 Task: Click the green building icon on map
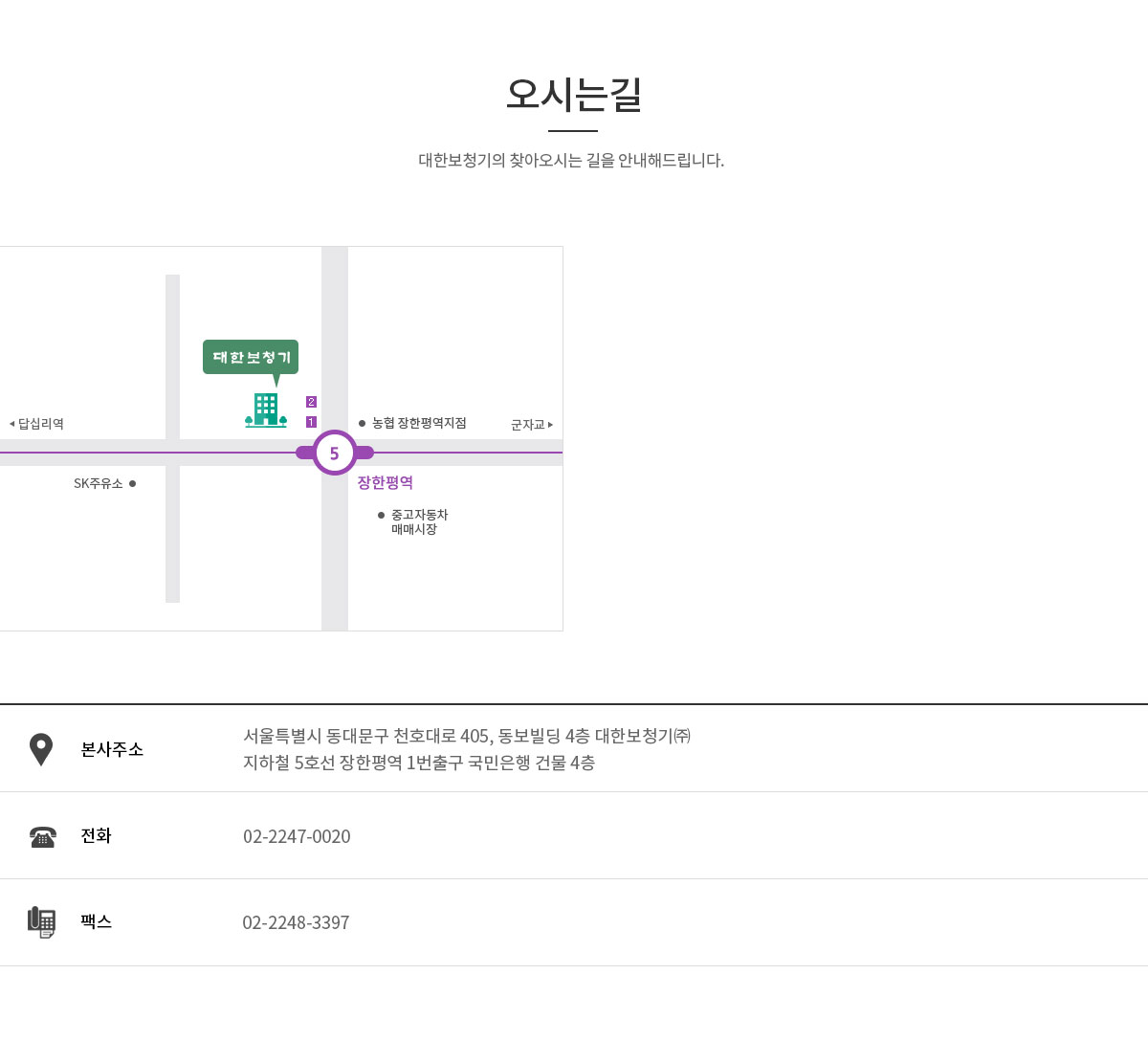266,410
